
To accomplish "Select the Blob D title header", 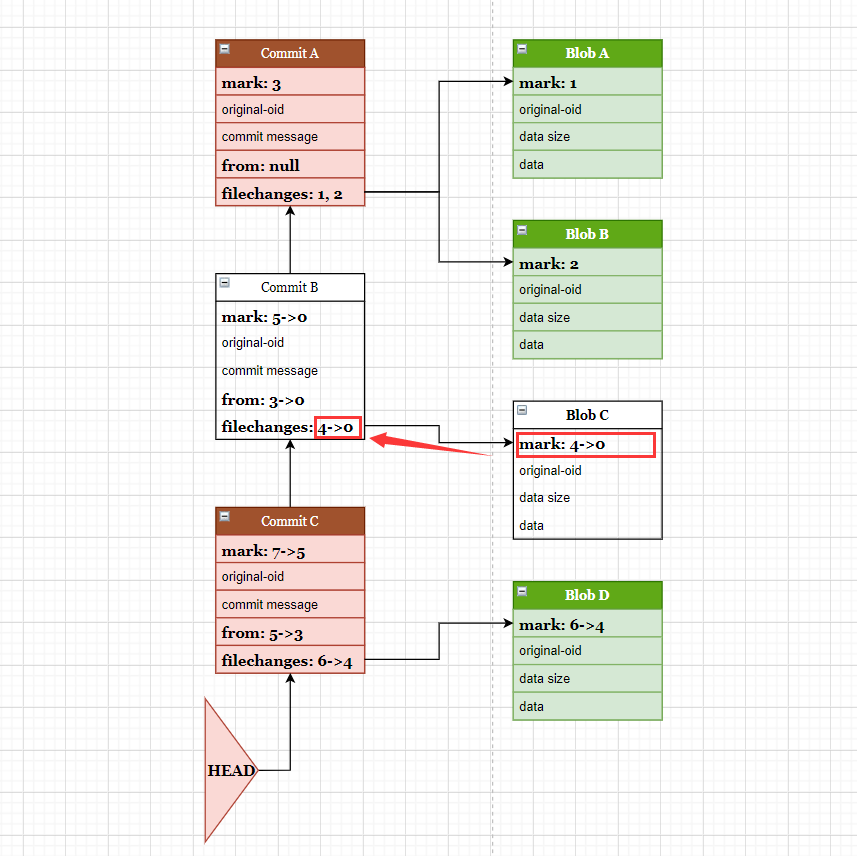I will [x=588, y=595].
